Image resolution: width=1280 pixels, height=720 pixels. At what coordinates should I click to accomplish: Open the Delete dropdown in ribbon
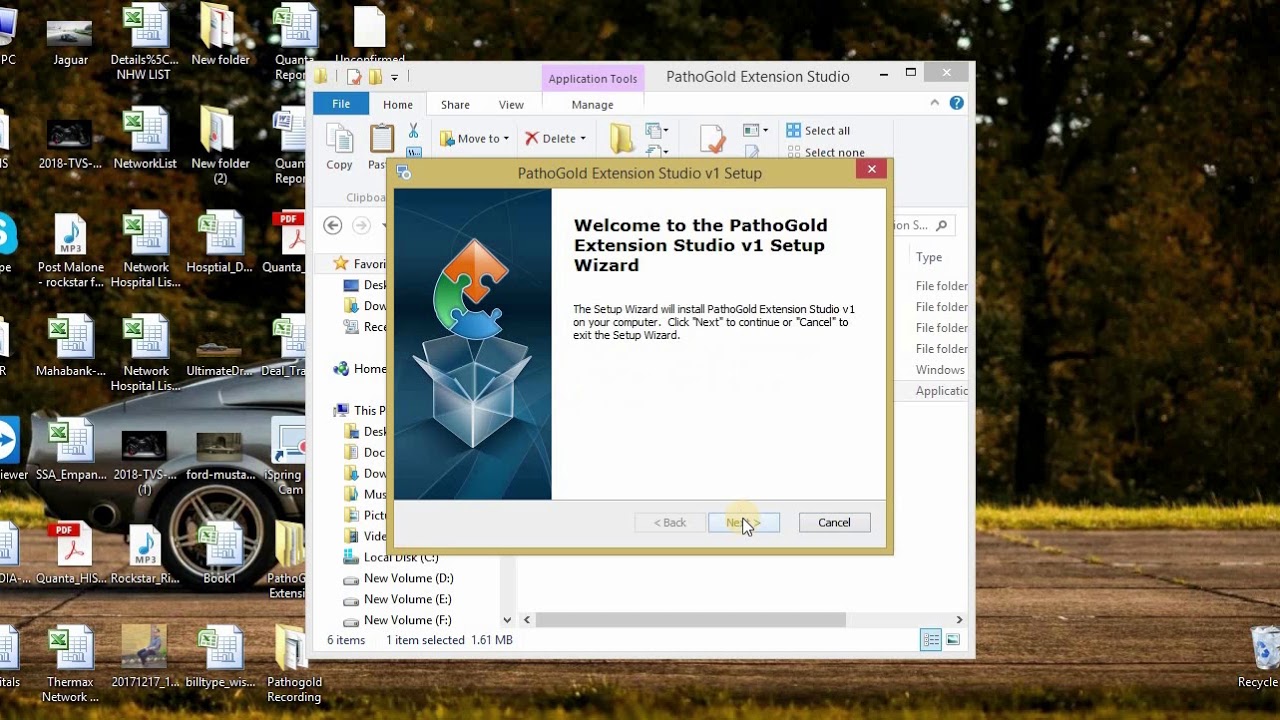tap(555, 138)
